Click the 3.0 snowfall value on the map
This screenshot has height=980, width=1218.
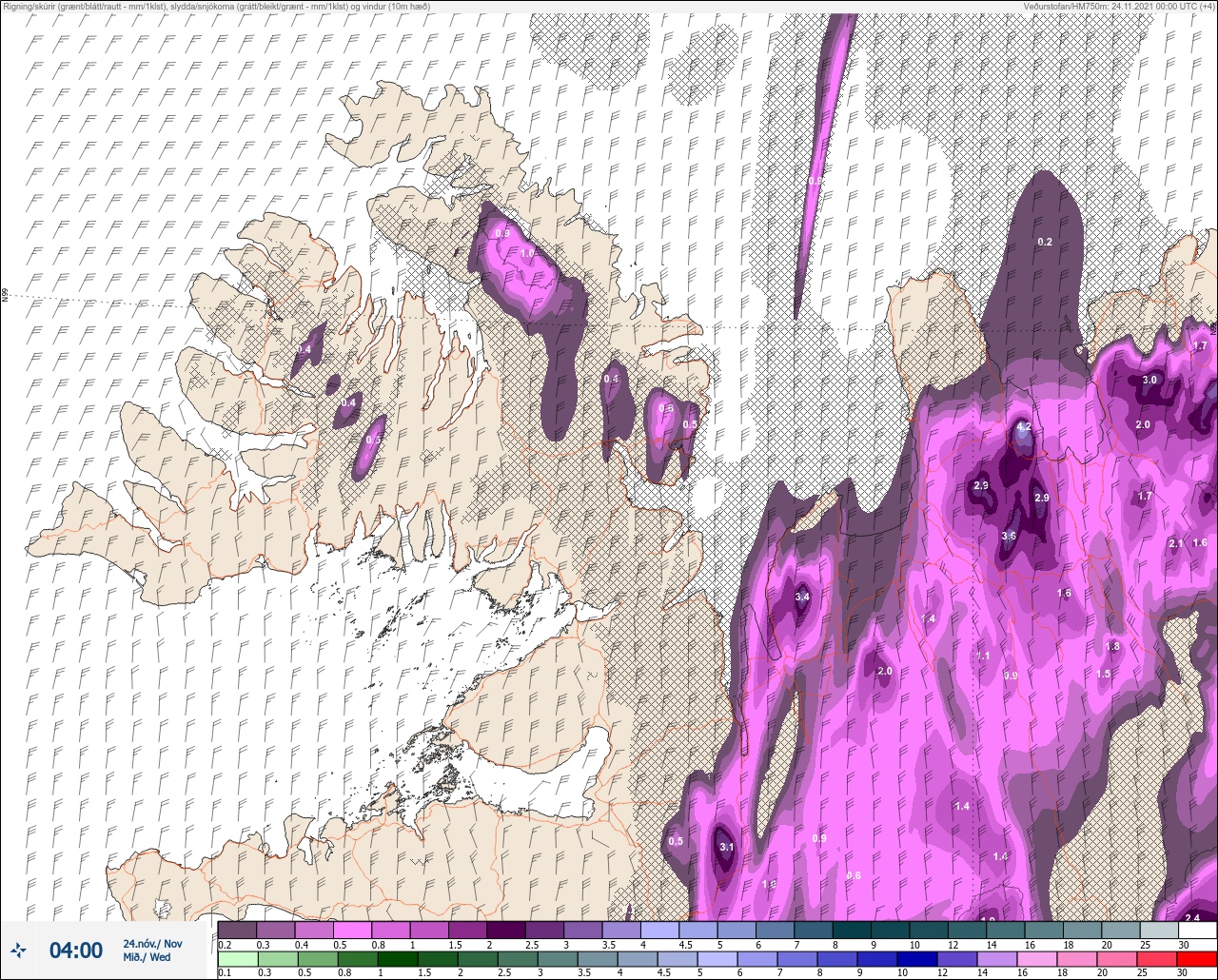(x=1149, y=380)
